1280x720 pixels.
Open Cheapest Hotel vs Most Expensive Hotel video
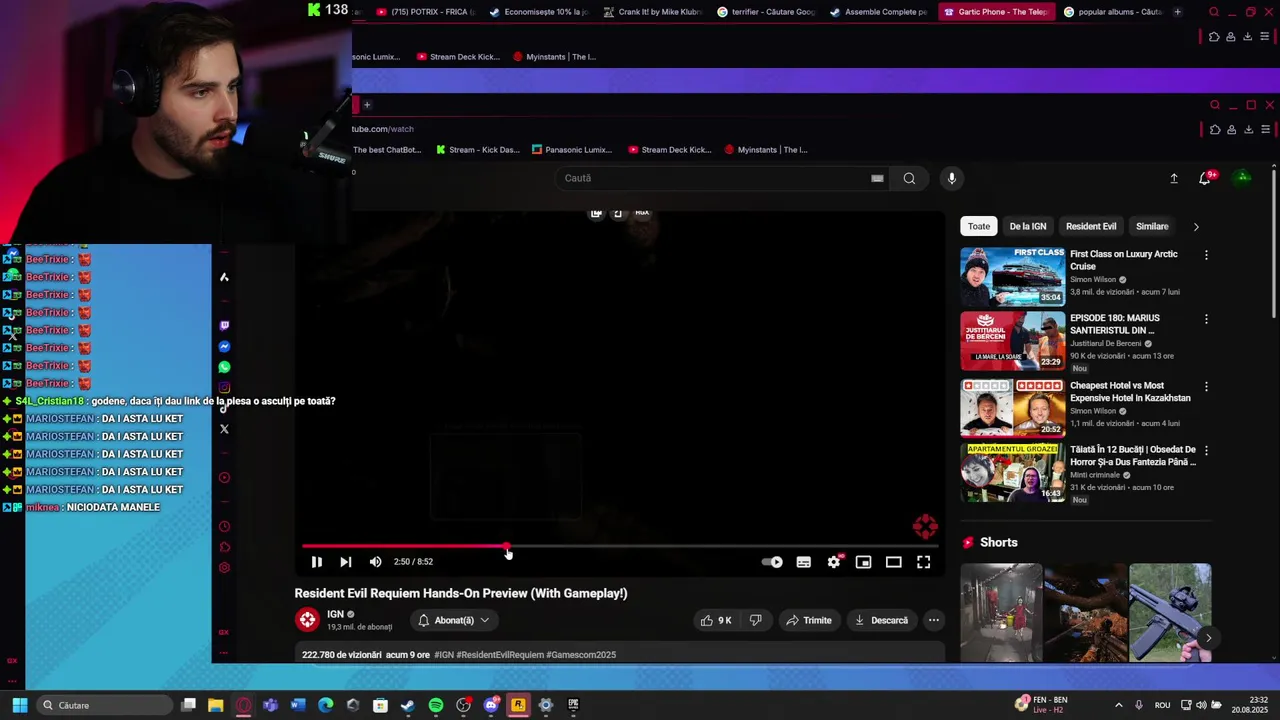click(x=1013, y=408)
